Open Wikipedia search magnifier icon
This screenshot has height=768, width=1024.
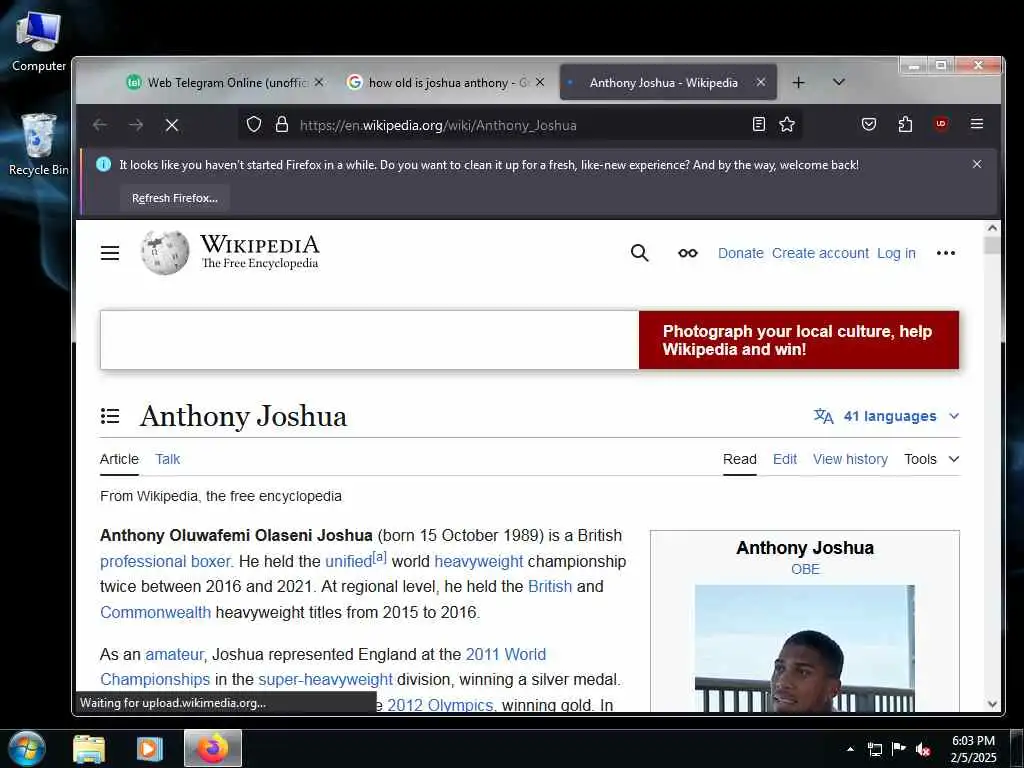click(x=639, y=253)
